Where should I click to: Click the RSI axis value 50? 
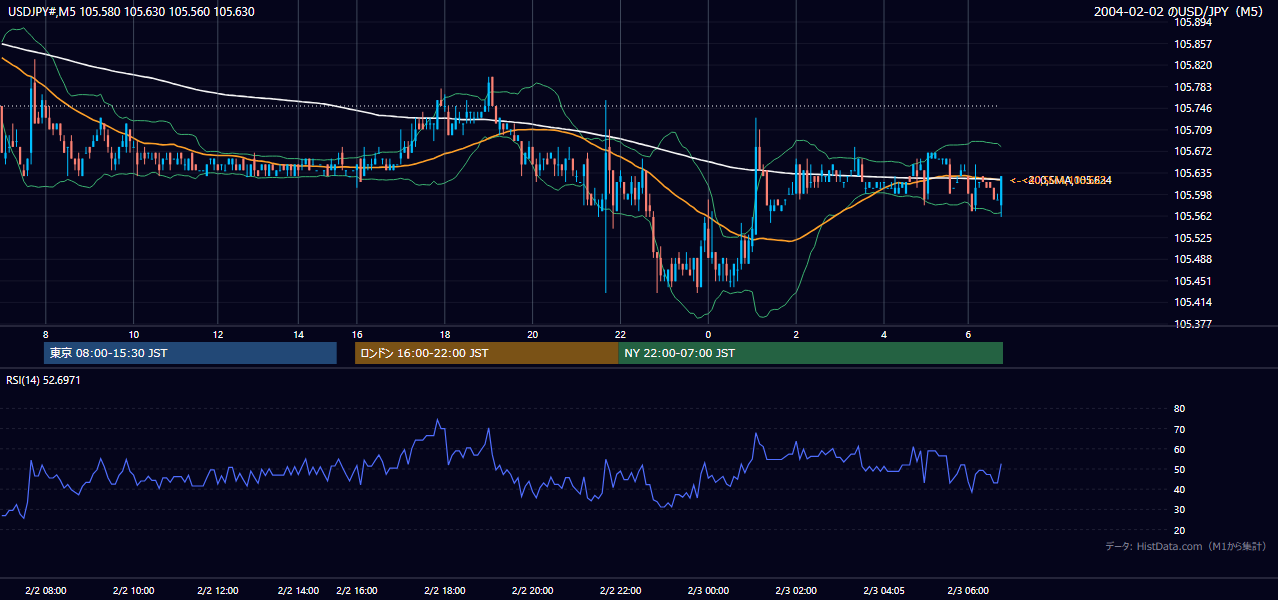point(1179,469)
